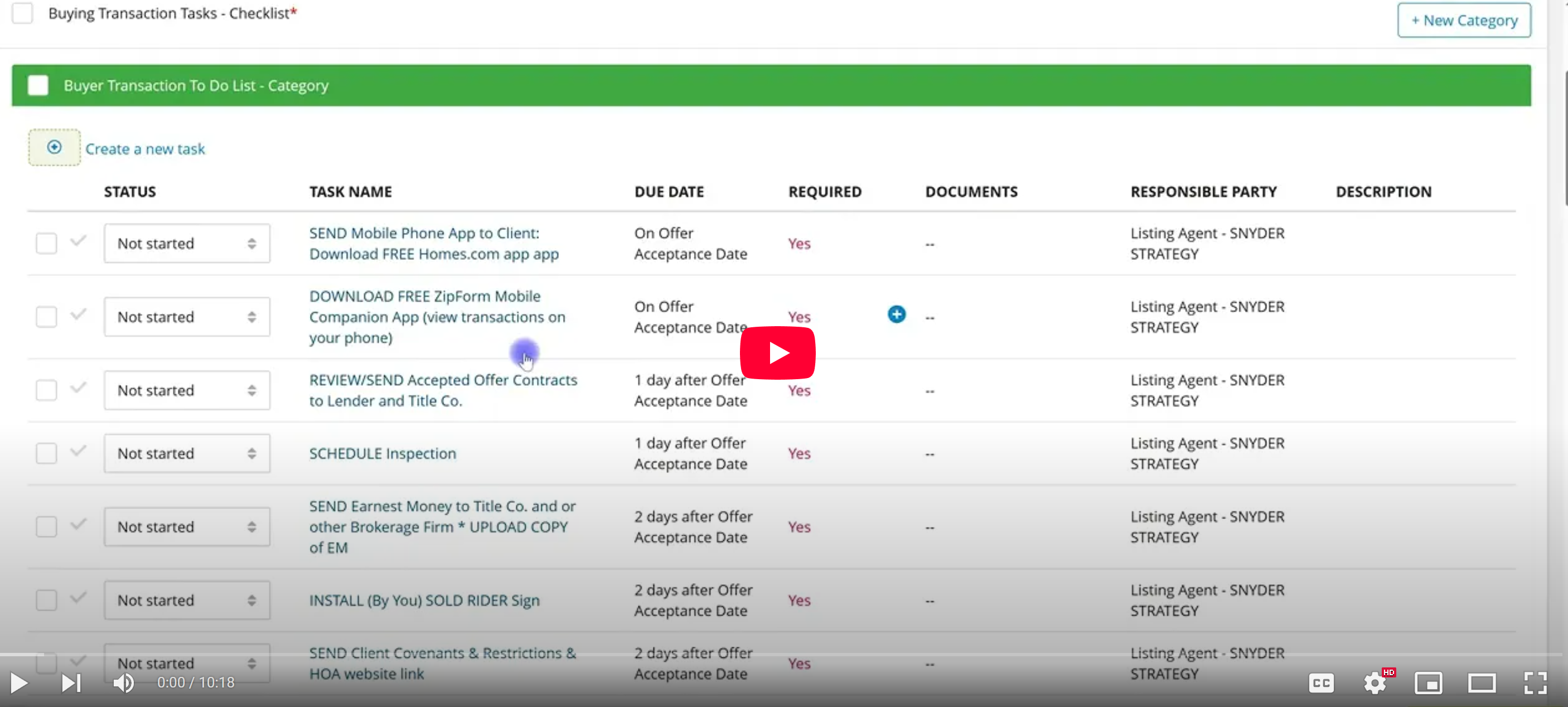
Task: Mute the video volume speaker icon
Action: pos(124,682)
